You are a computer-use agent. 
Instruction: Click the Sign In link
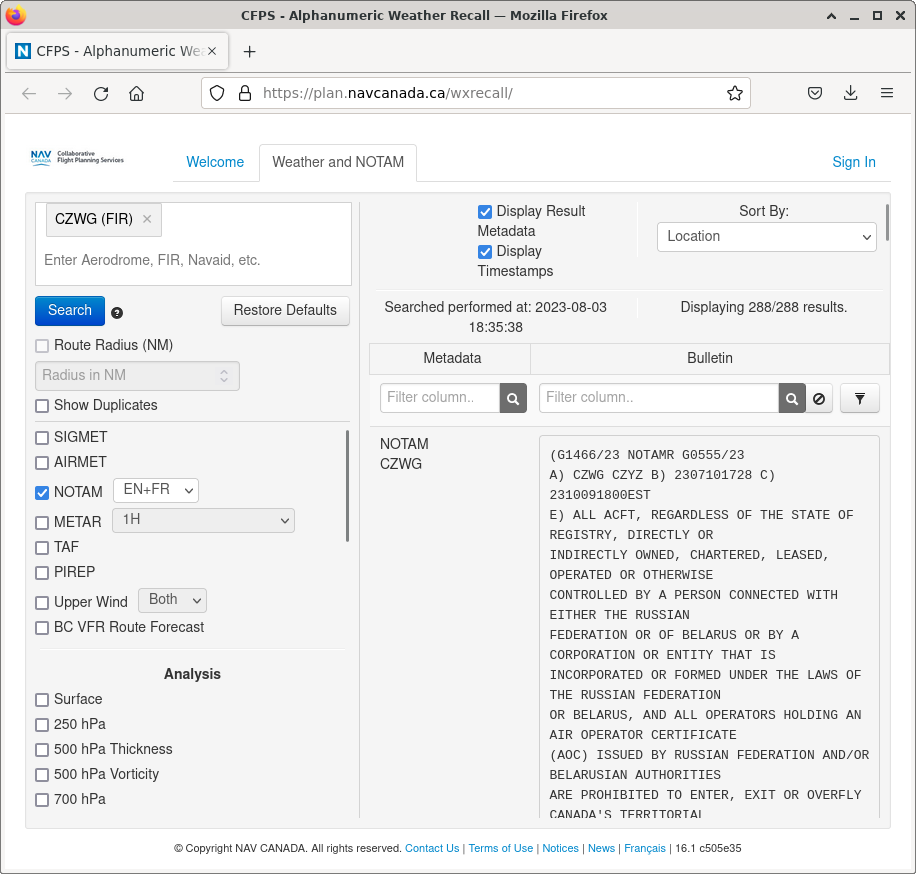click(x=853, y=162)
